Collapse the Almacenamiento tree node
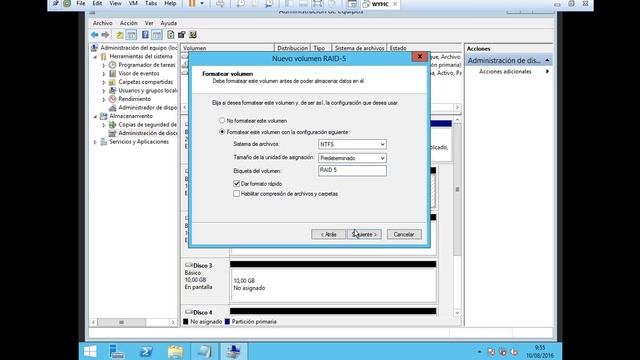 [96, 116]
